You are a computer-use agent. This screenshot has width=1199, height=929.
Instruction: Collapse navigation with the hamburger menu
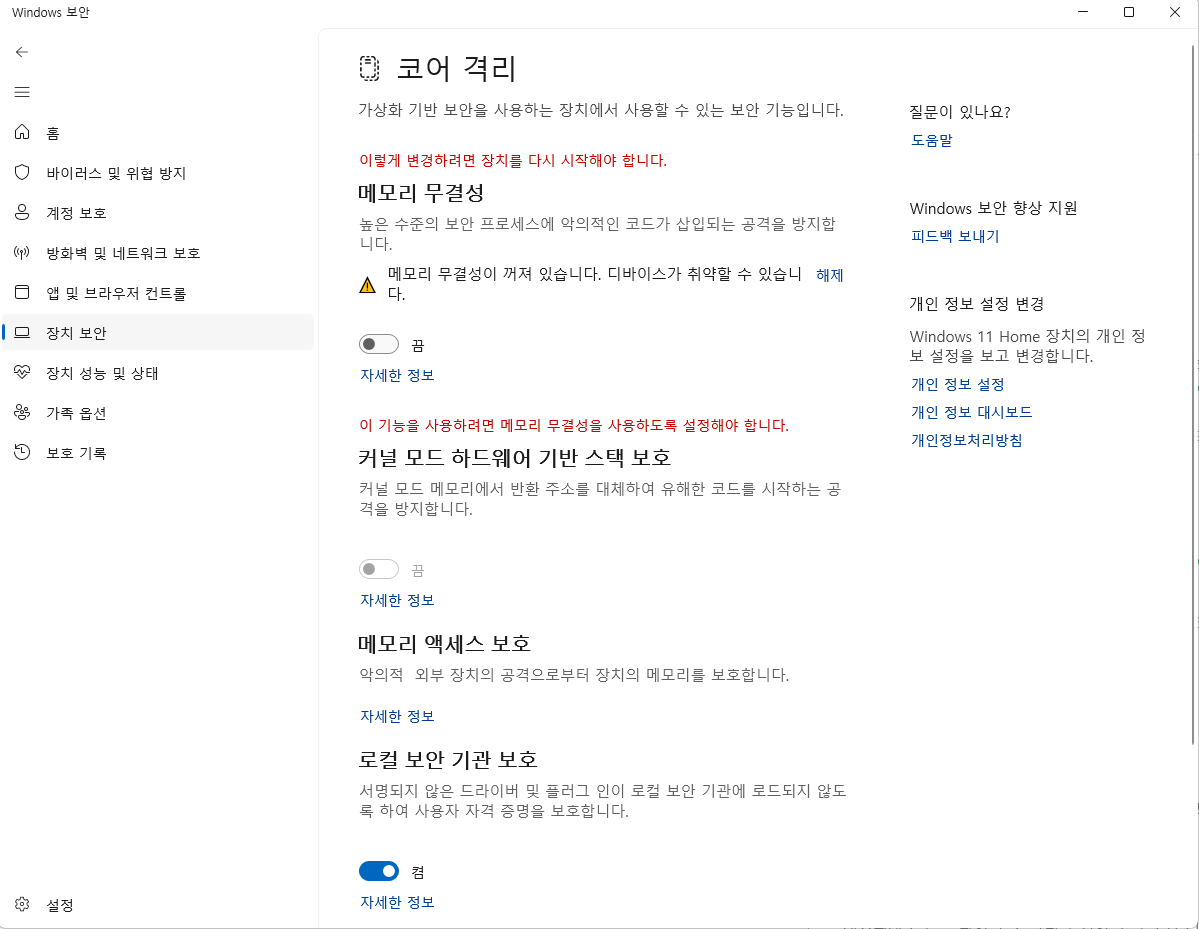[21, 91]
